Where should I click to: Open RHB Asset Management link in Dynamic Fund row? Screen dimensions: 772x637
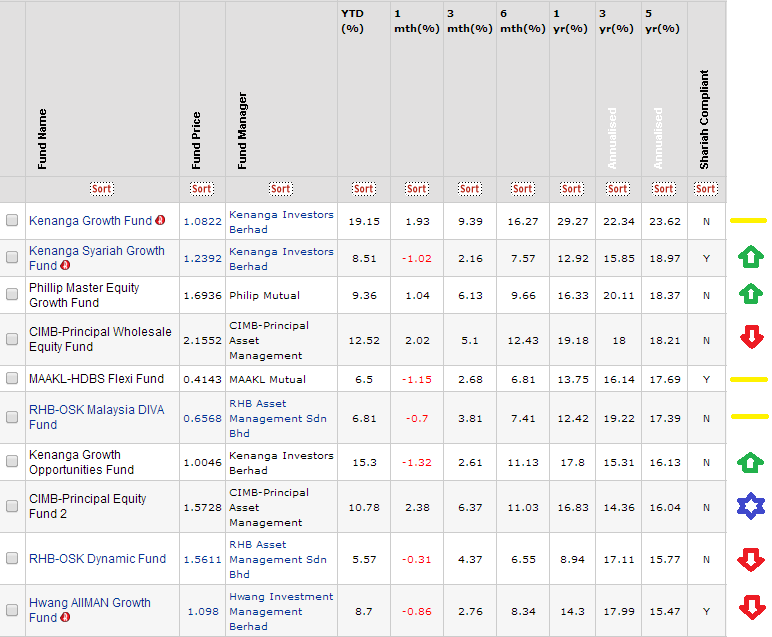(x=278, y=559)
